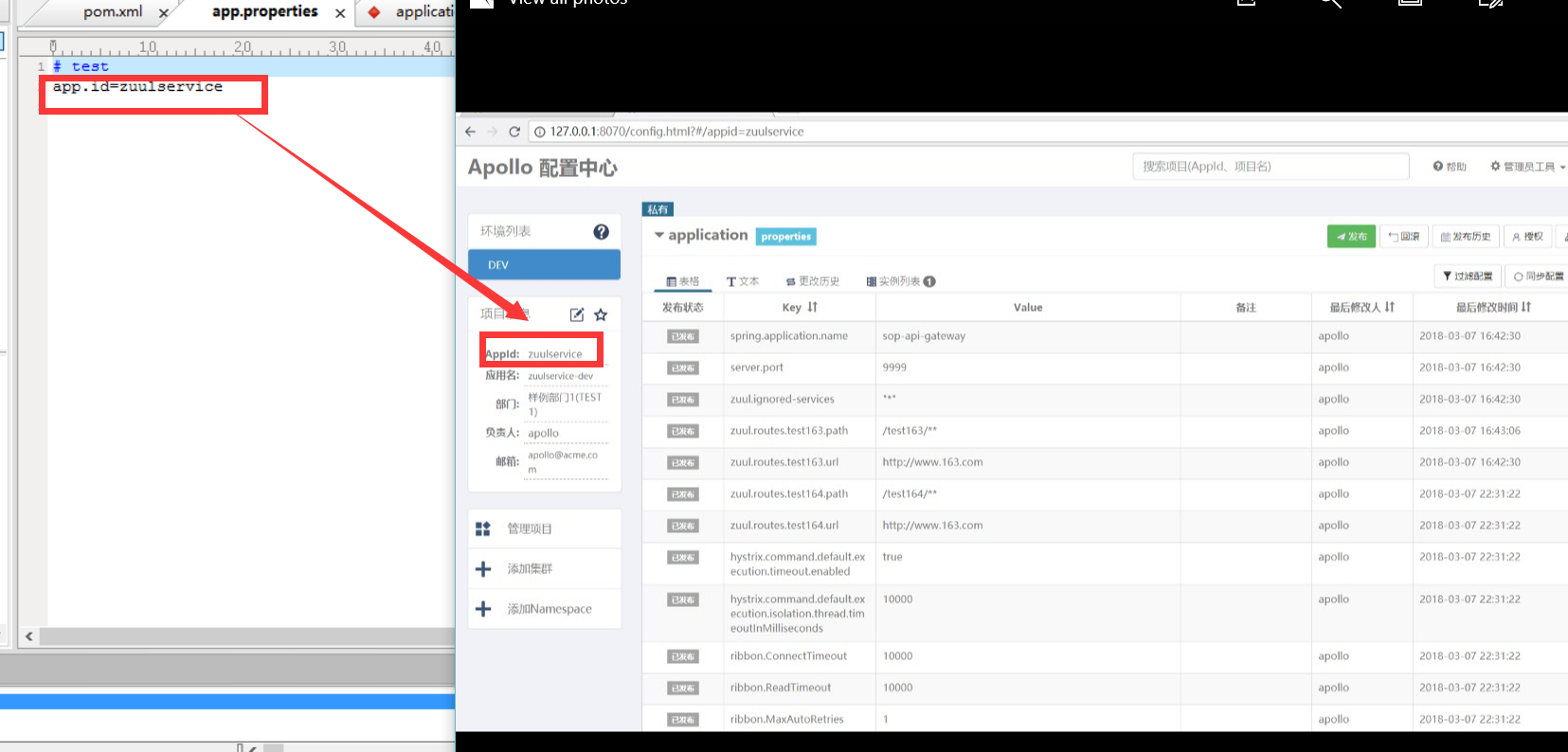Open the environment list help icon
The width and height of the screenshot is (1568, 752).
(601, 231)
